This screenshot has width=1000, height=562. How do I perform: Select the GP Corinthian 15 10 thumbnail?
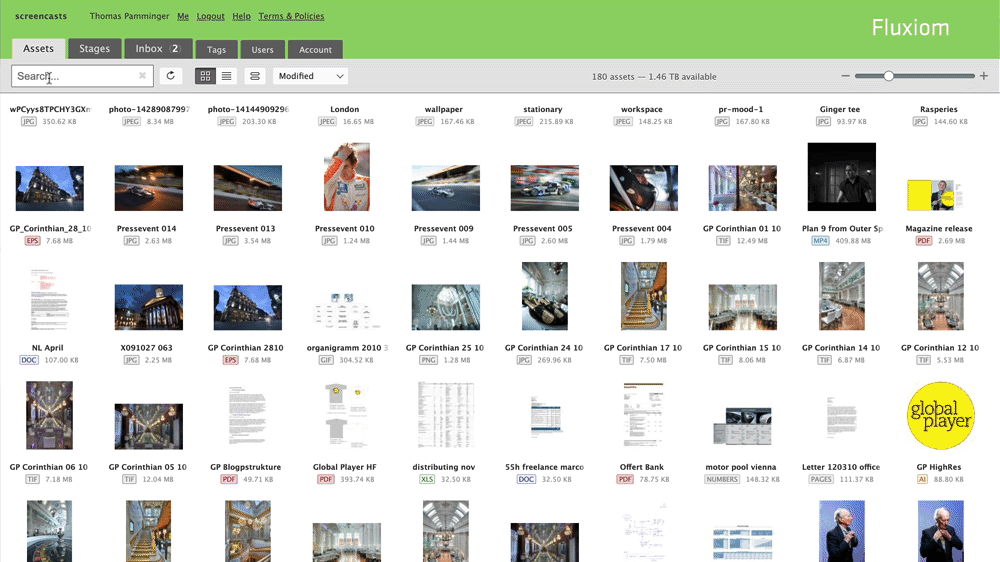pyautogui.click(x=742, y=307)
